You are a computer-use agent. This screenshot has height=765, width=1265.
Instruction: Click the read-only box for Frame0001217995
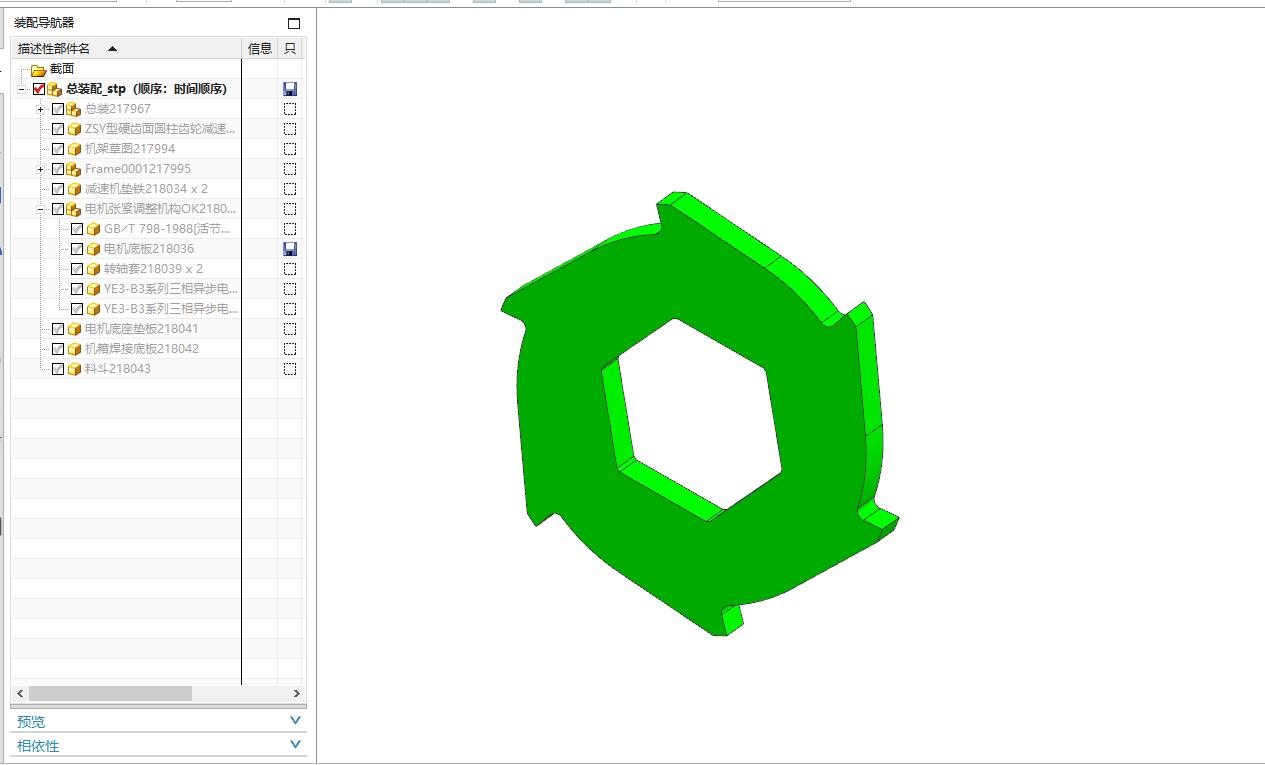tap(290, 169)
